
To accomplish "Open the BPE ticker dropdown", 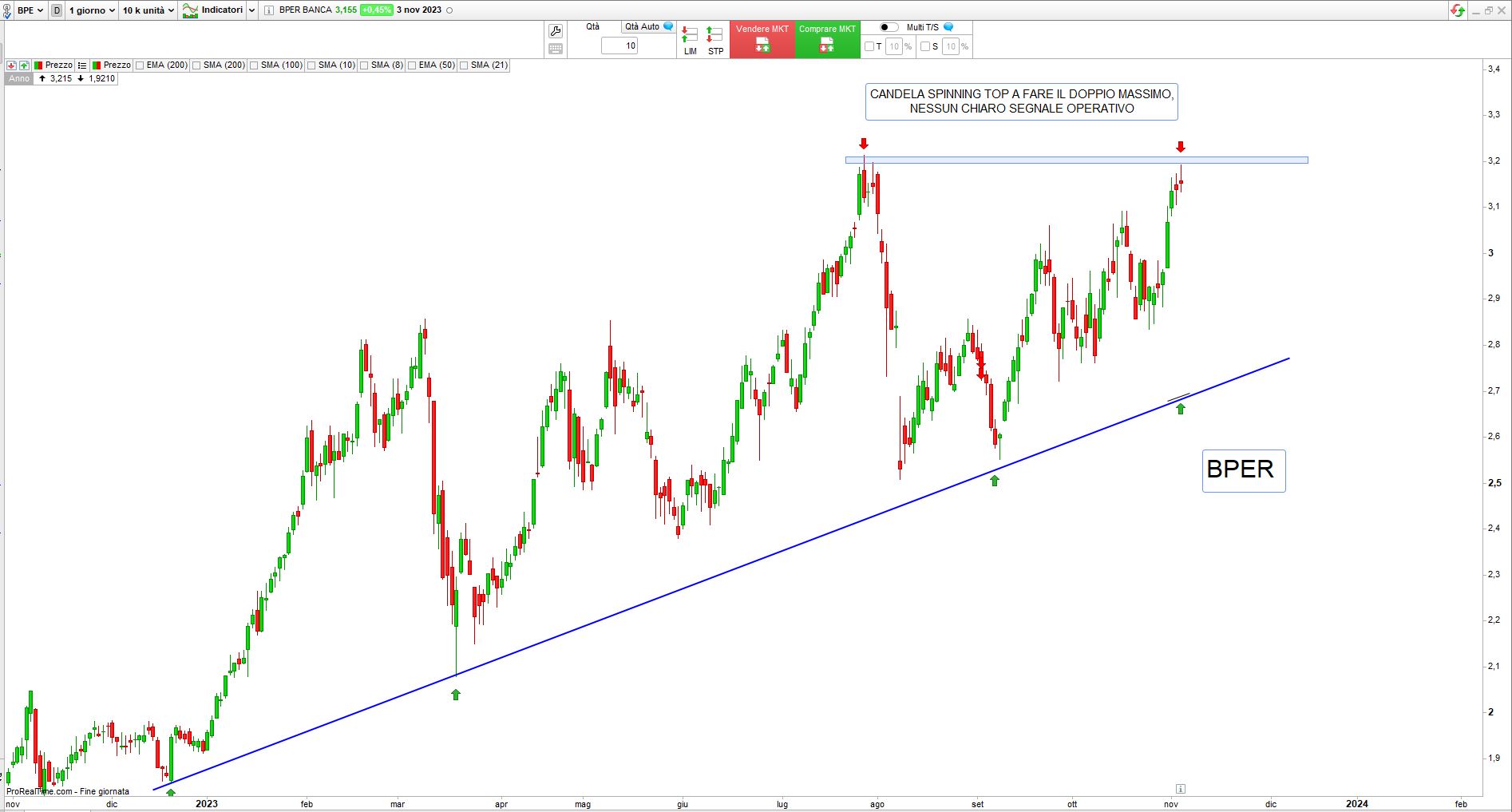I will coord(30,10).
